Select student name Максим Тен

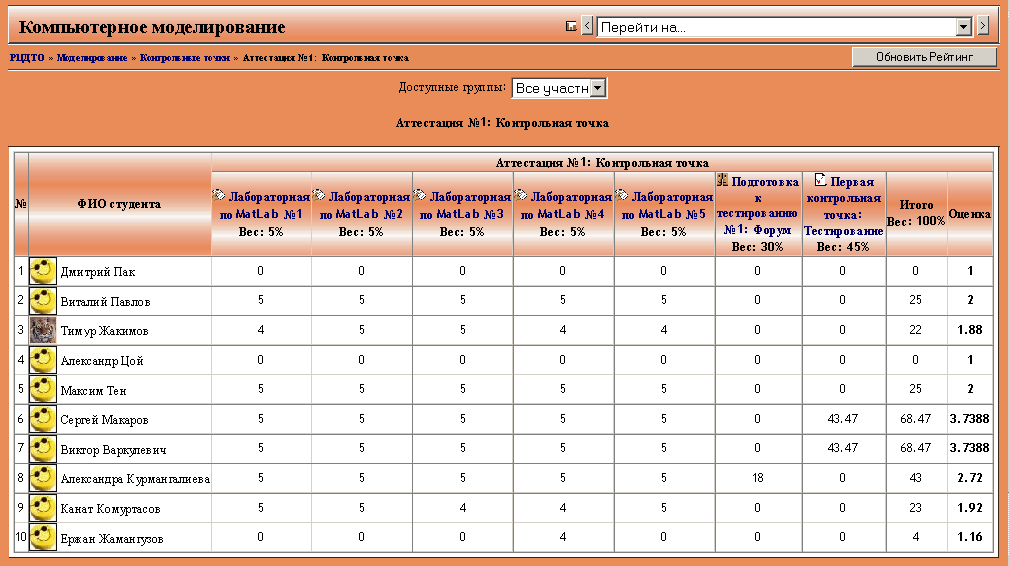pyautogui.click(x=93, y=390)
